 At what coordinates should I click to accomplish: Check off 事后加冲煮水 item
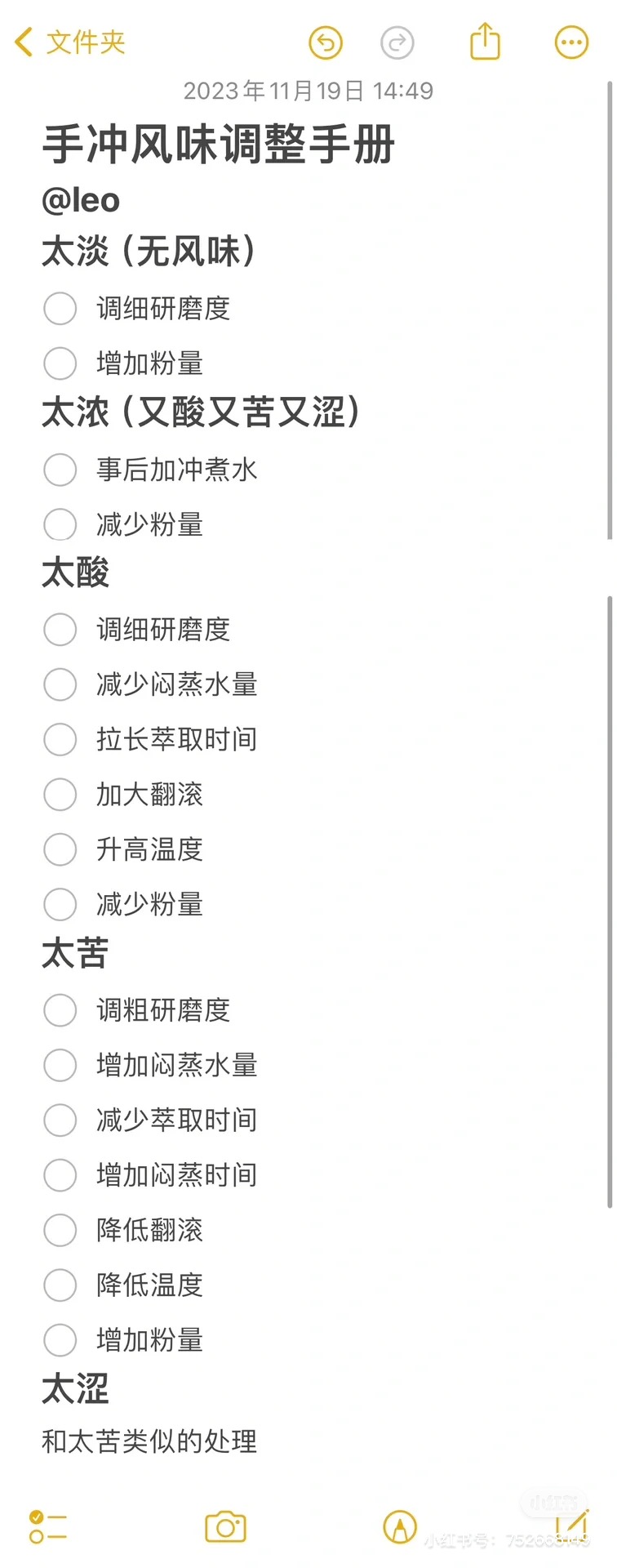point(60,470)
